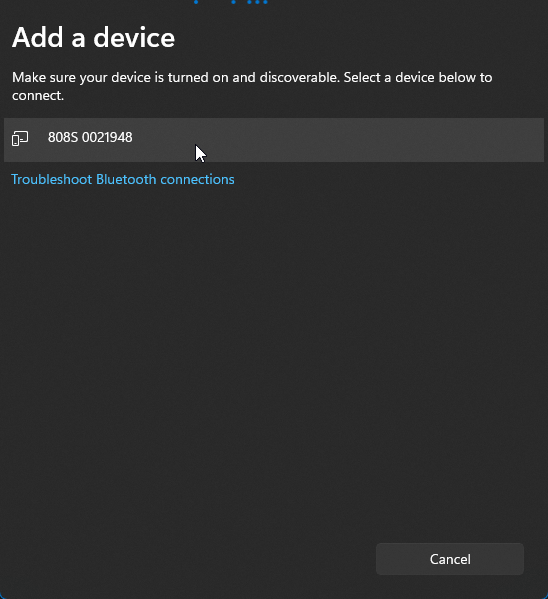Viewport: 548px width, 599px height.
Task: Click the "808S" portion of the device name
Action: tap(63, 138)
